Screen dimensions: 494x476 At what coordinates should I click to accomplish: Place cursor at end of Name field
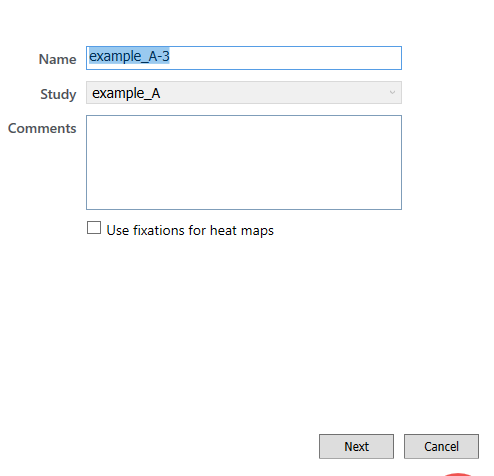(283, 58)
